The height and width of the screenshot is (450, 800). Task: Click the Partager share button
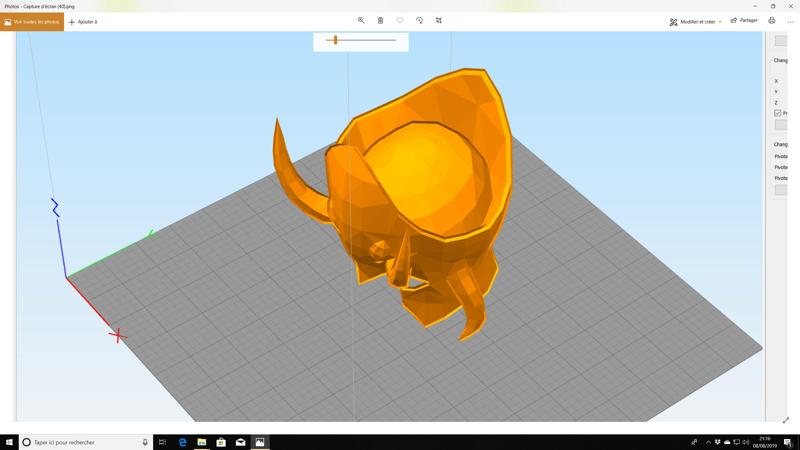[744, 20]
